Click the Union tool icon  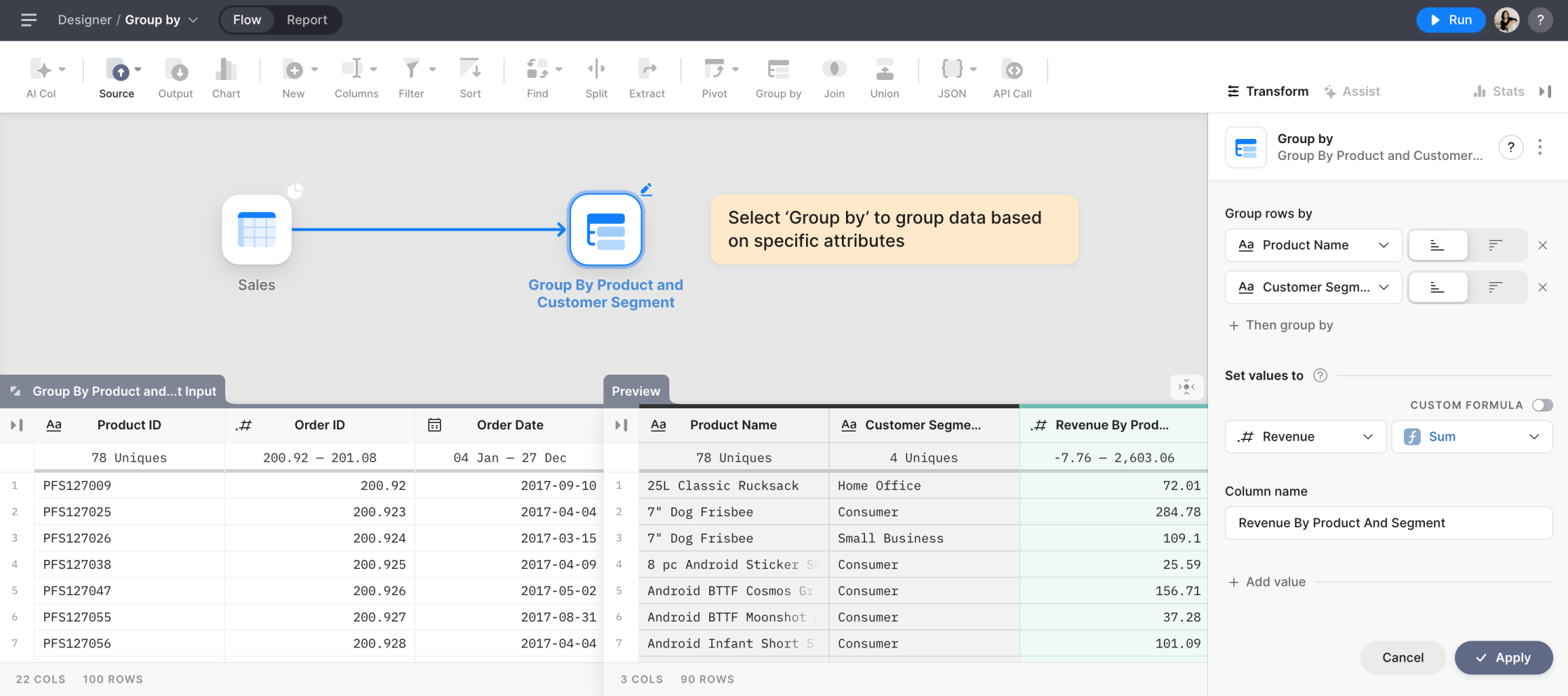(884, 70)
